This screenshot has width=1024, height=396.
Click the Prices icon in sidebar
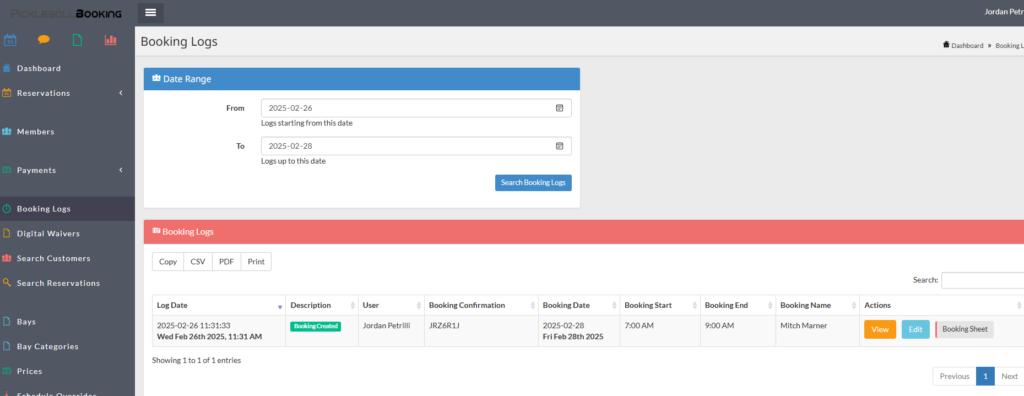coord(7,371)
